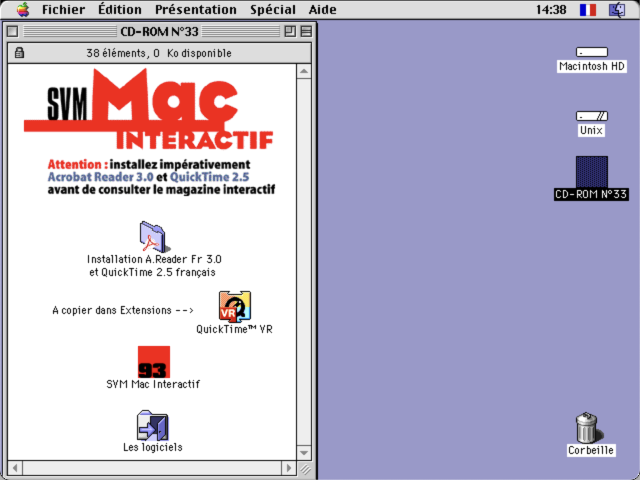The image size is (640, 480).
Task: Open the Finder application menu icon
Action: point(617,10)
